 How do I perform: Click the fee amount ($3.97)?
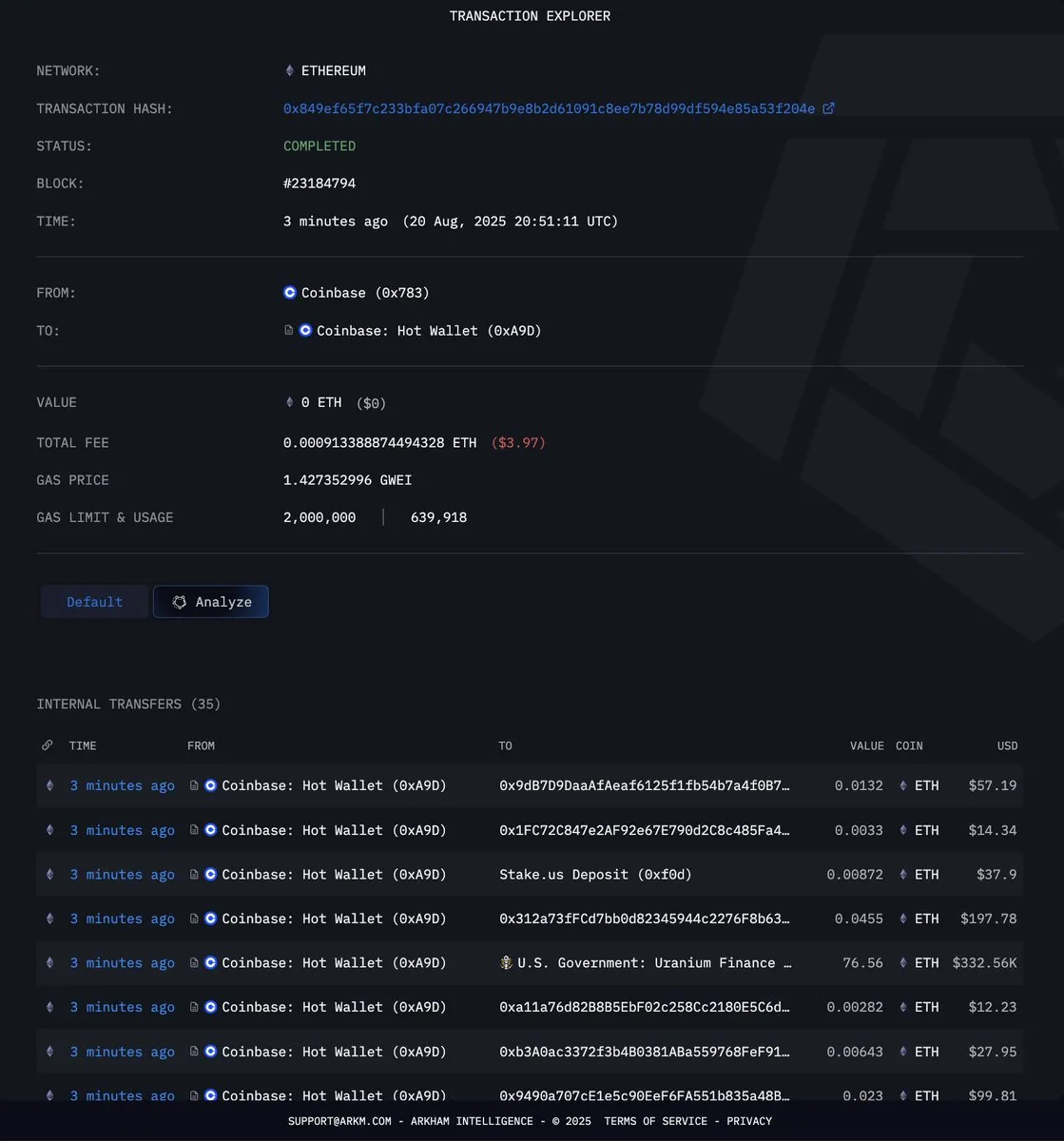(x=518, y=442)
